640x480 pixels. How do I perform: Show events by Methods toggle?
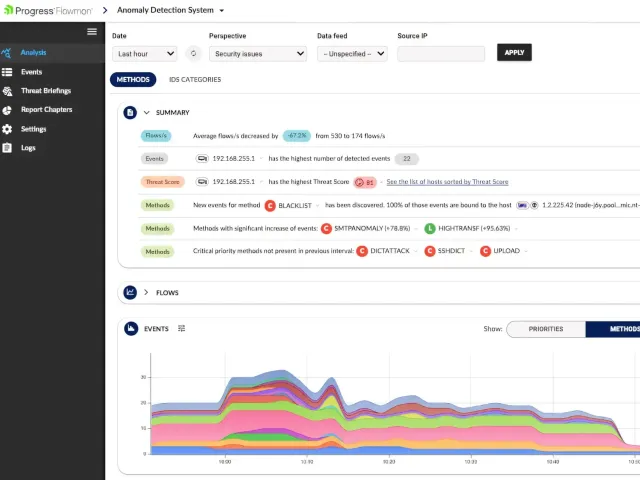[x=613, y=329]
